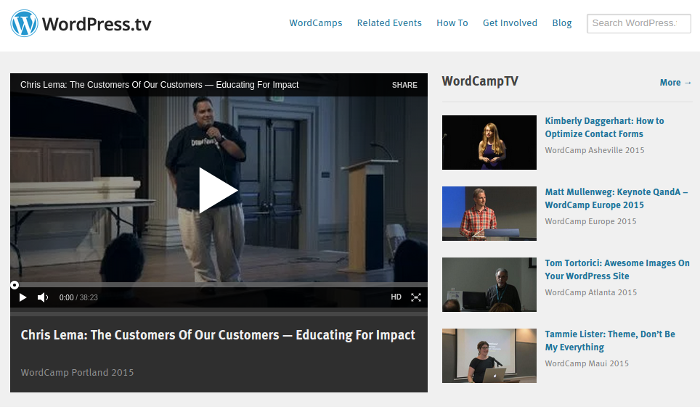Click the Search WordPress.tv input field
The height and width of the screenshot is (412, 700).
click(x=639, y=23)
